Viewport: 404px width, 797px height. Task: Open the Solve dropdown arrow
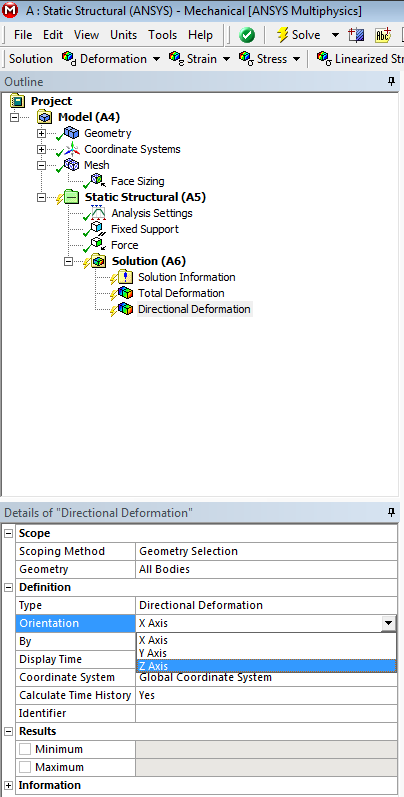coord(335,35)
